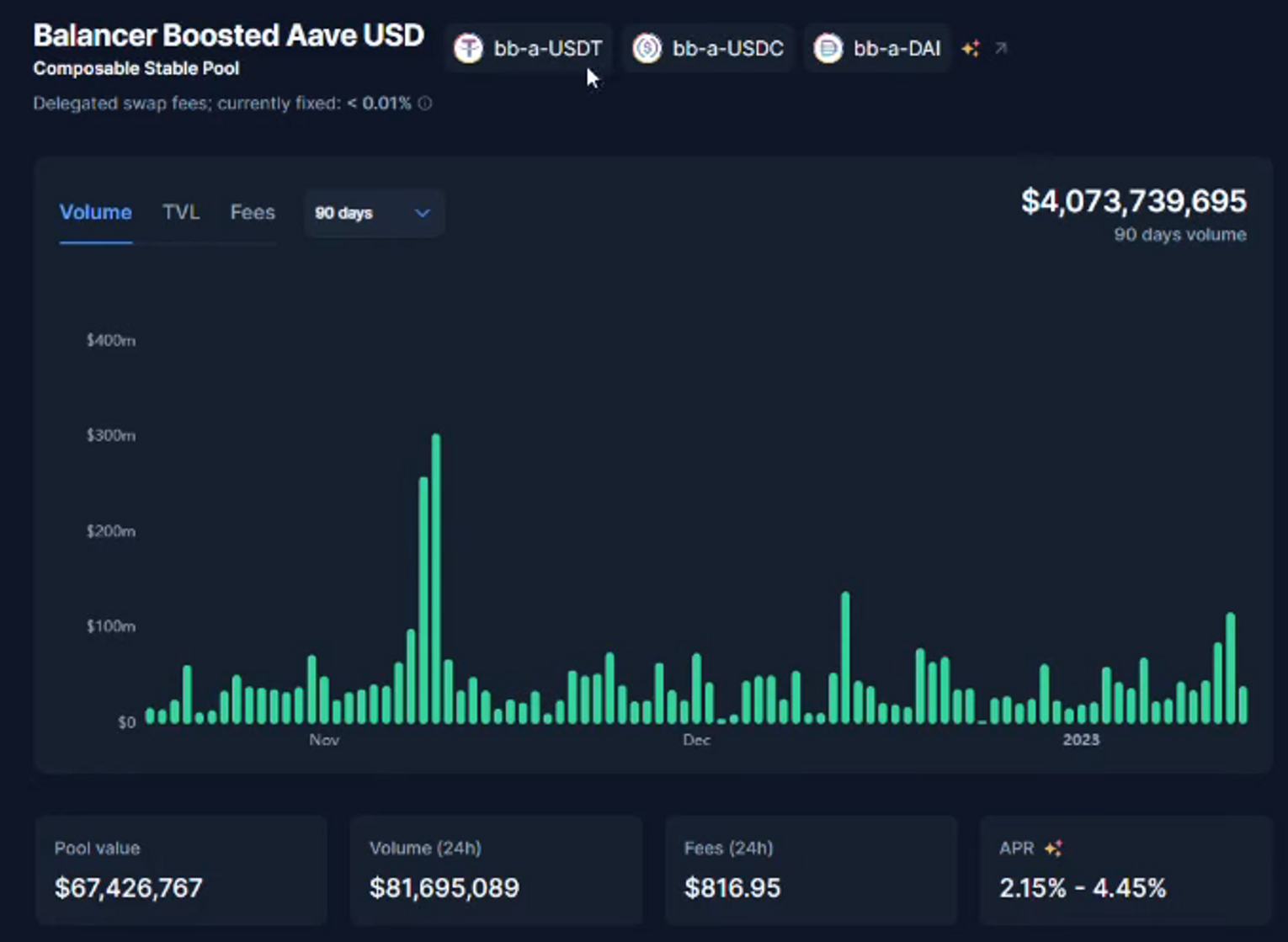Image resolution: width=1288 pixels, height=942 pixels.
Task: Click the bb-a-USDT Tether token icon
Action: point(468,48)
